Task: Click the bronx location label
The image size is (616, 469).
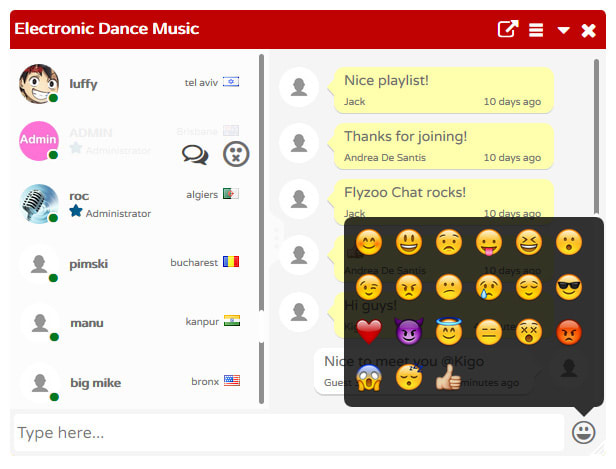Action: pos(205,381)
